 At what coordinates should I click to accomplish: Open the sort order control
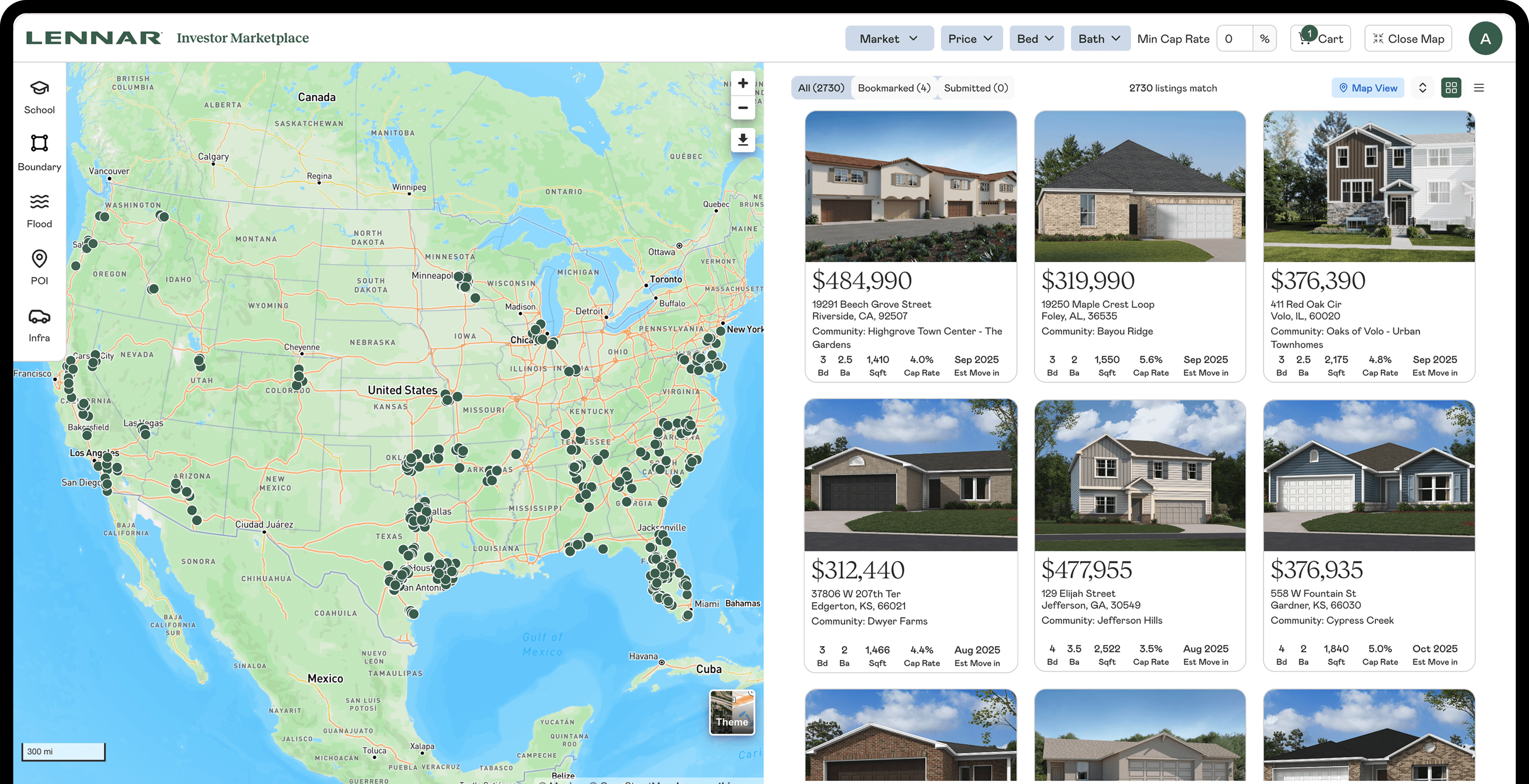click(x=1422, y=88)
